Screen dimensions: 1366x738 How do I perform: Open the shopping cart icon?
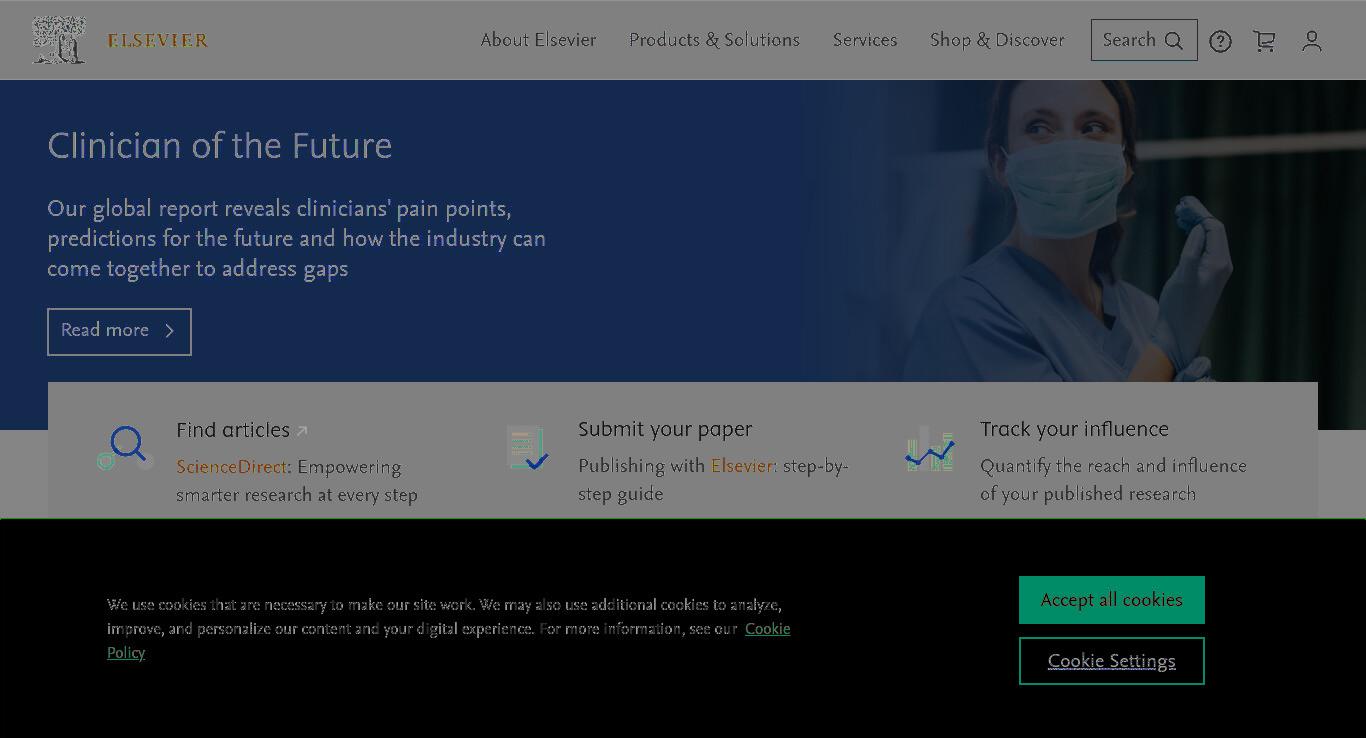[x=1264, y=41]
